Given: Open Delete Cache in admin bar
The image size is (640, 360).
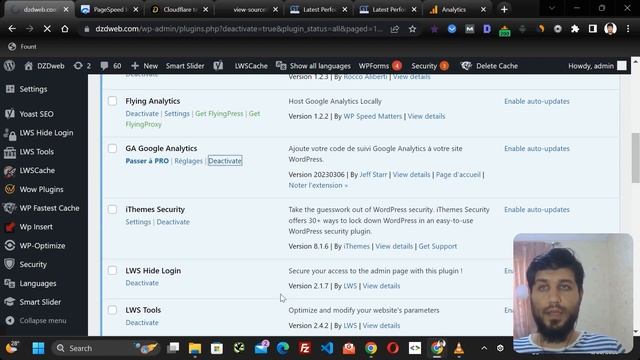Looking at the screenshot, I should pos(489,66).
